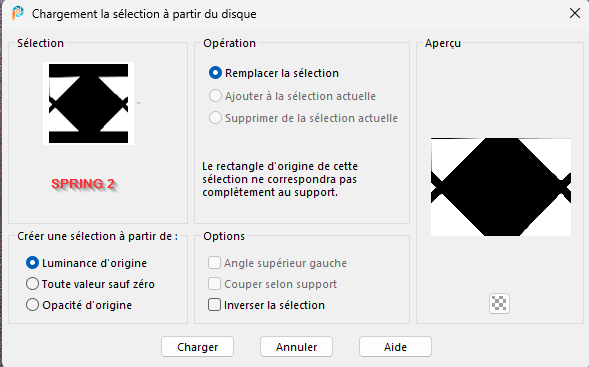589x367 pixels.
Task: Select the Remplacer la sélection radio button
Action: tap(215, 73)
